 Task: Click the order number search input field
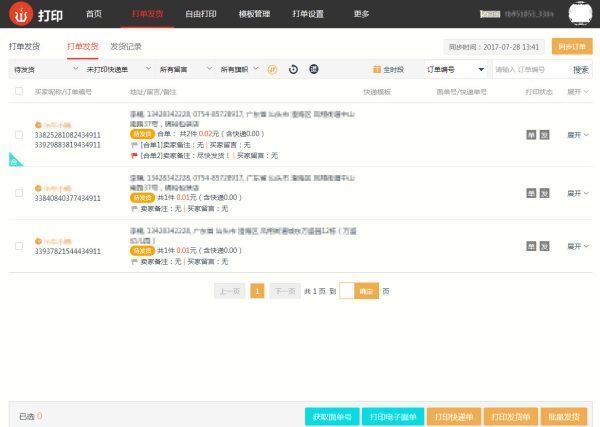530,69
